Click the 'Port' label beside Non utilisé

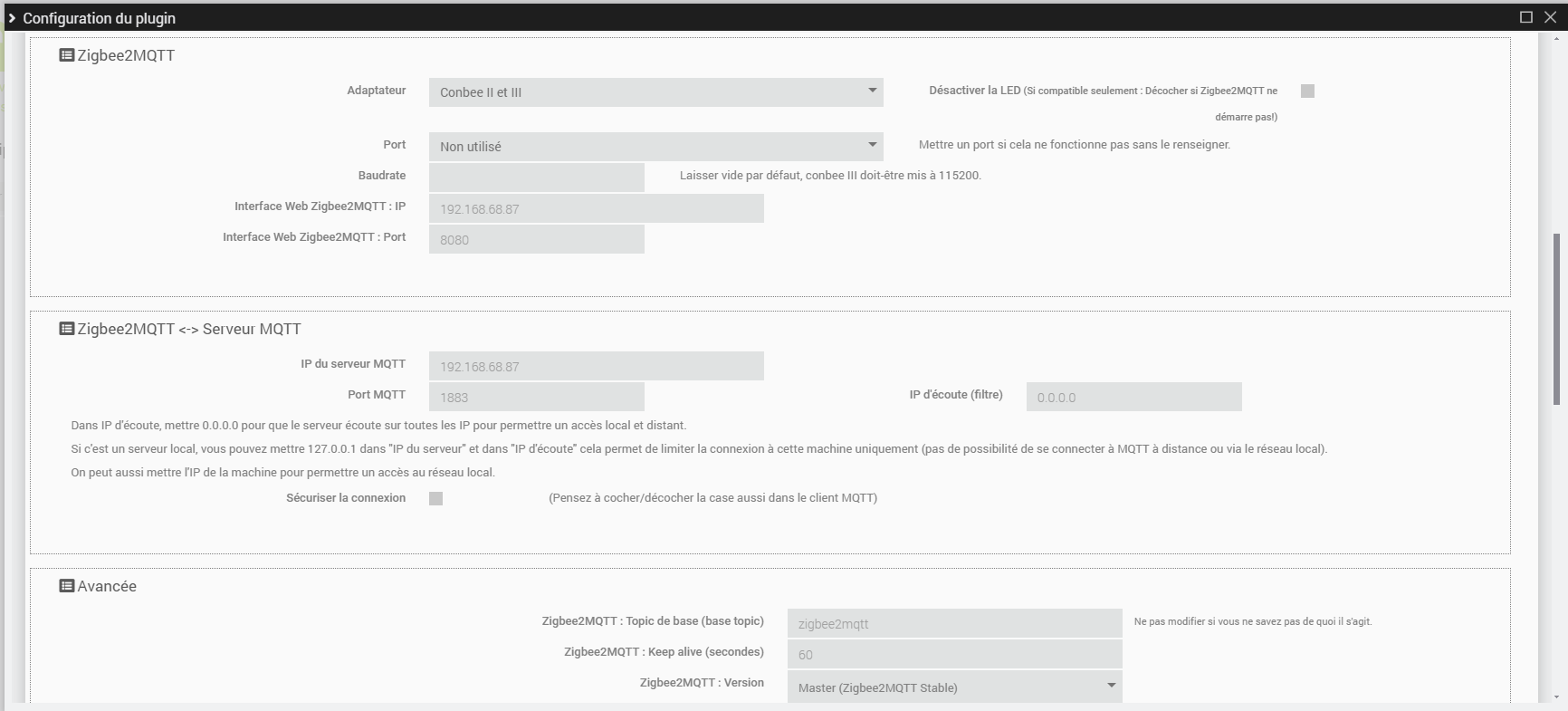coord(394,145)
